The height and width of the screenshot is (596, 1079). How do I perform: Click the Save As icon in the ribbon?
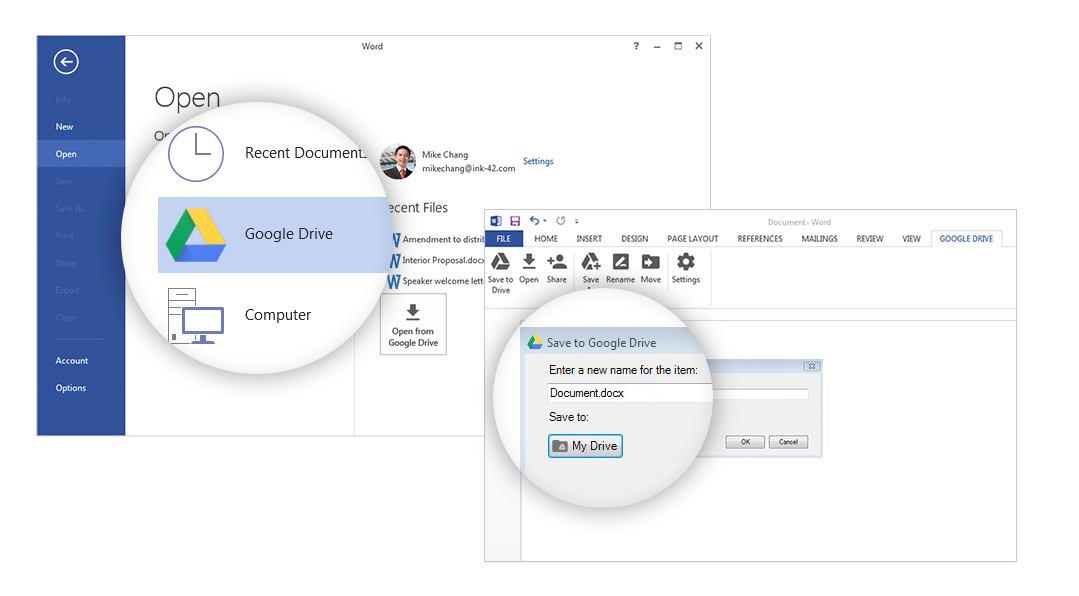pos(590,268)
